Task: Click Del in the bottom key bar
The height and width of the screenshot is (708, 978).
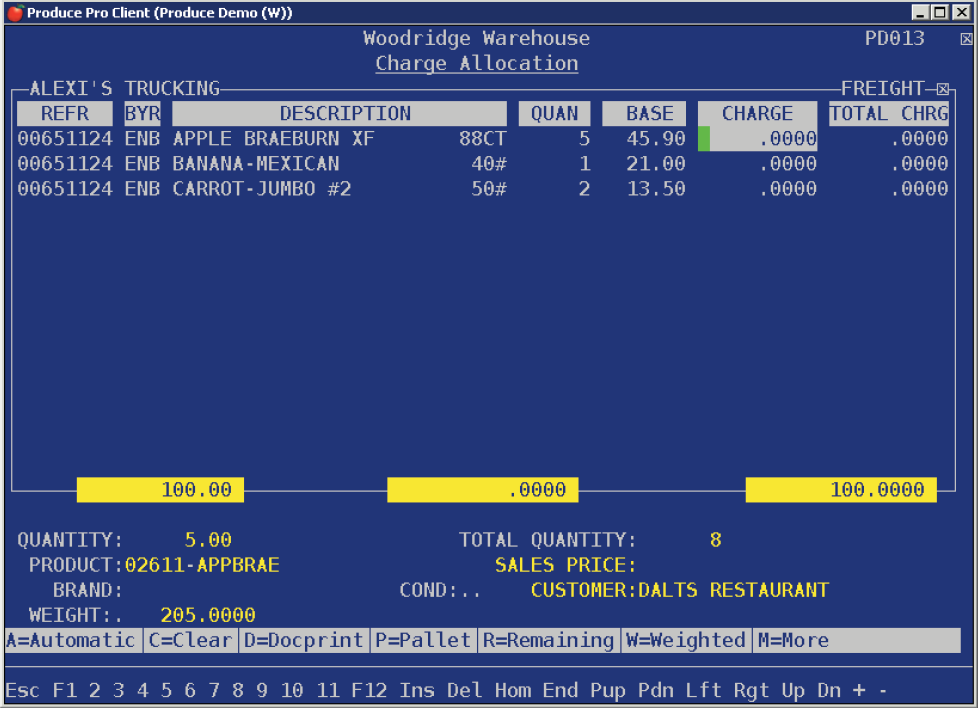Action: [x=465, y=691]
